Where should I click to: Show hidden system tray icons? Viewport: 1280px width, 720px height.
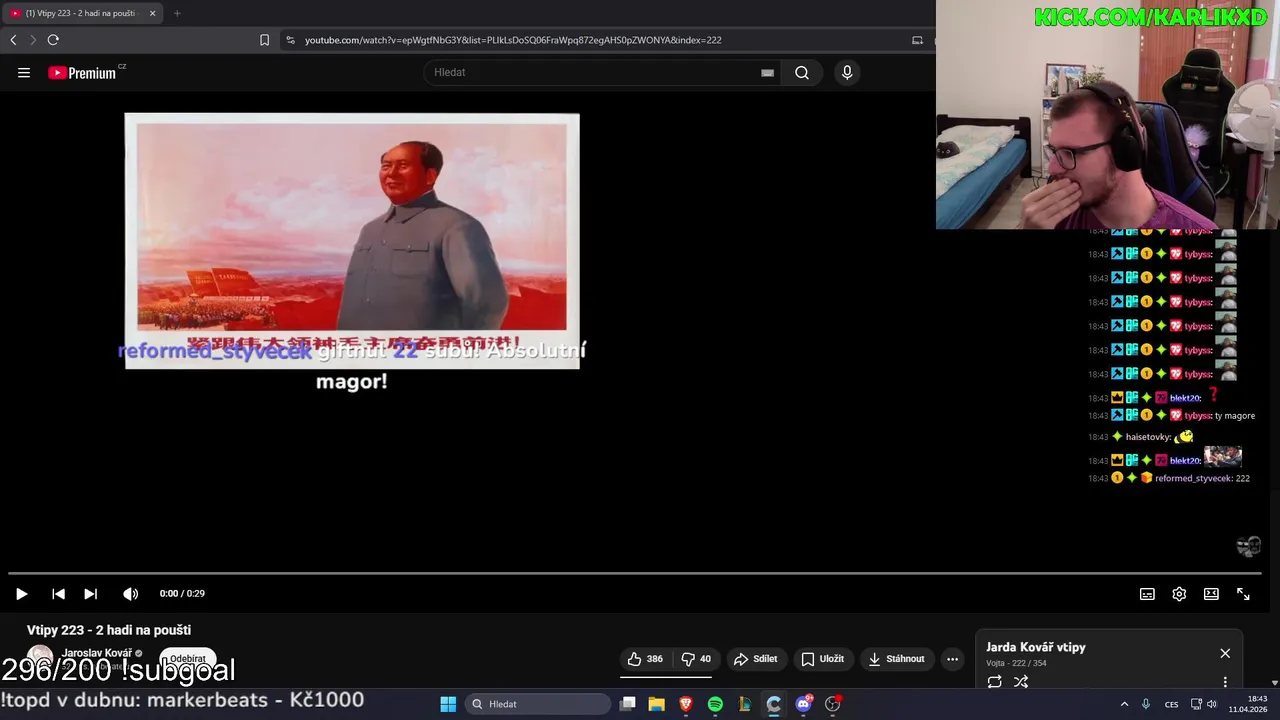click(1124, 704)
